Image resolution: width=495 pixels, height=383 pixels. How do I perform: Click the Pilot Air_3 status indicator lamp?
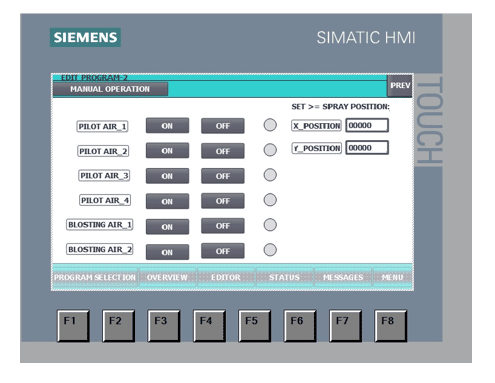click(270, 175)
